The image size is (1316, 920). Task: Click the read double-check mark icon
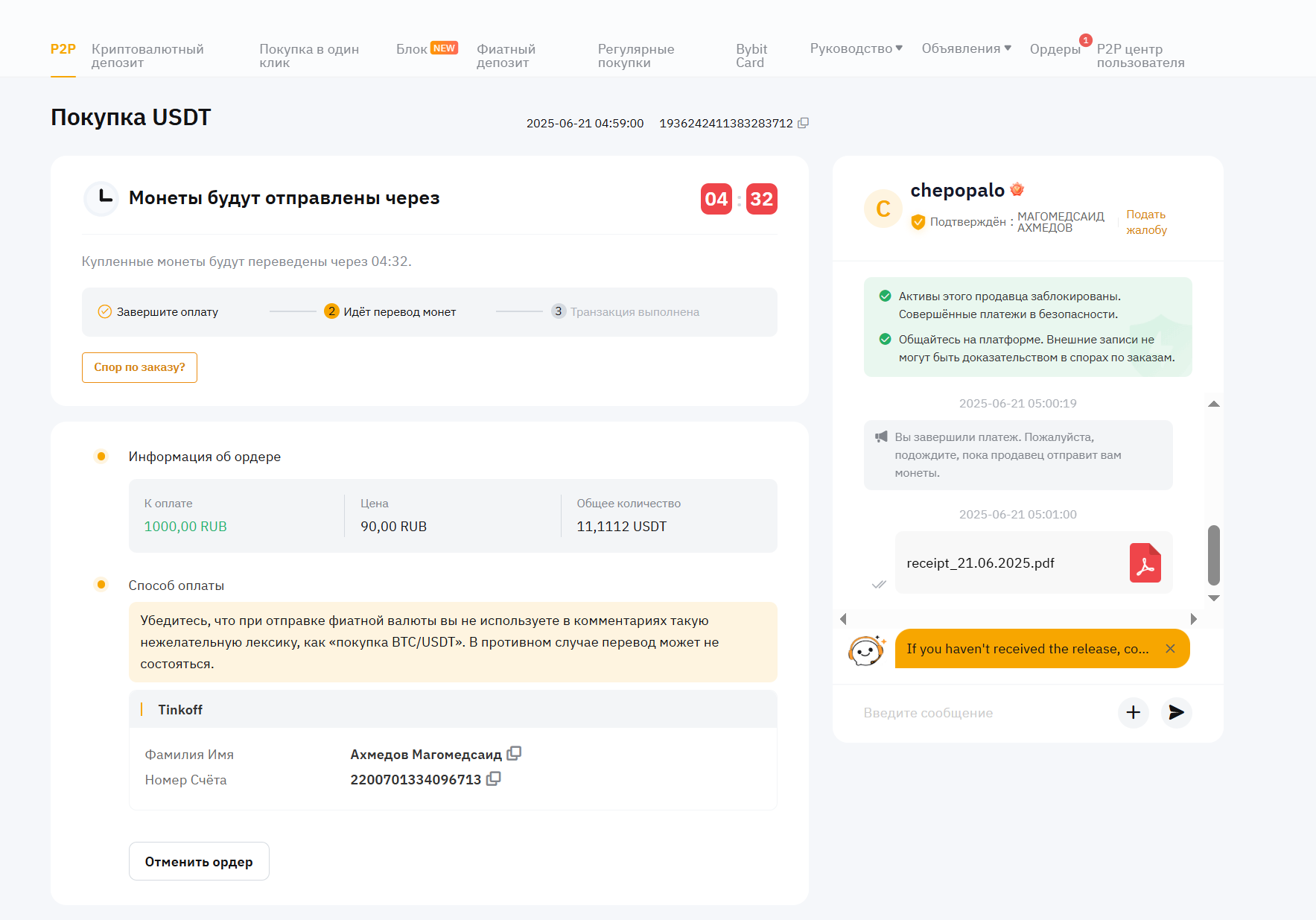[879, 584]
